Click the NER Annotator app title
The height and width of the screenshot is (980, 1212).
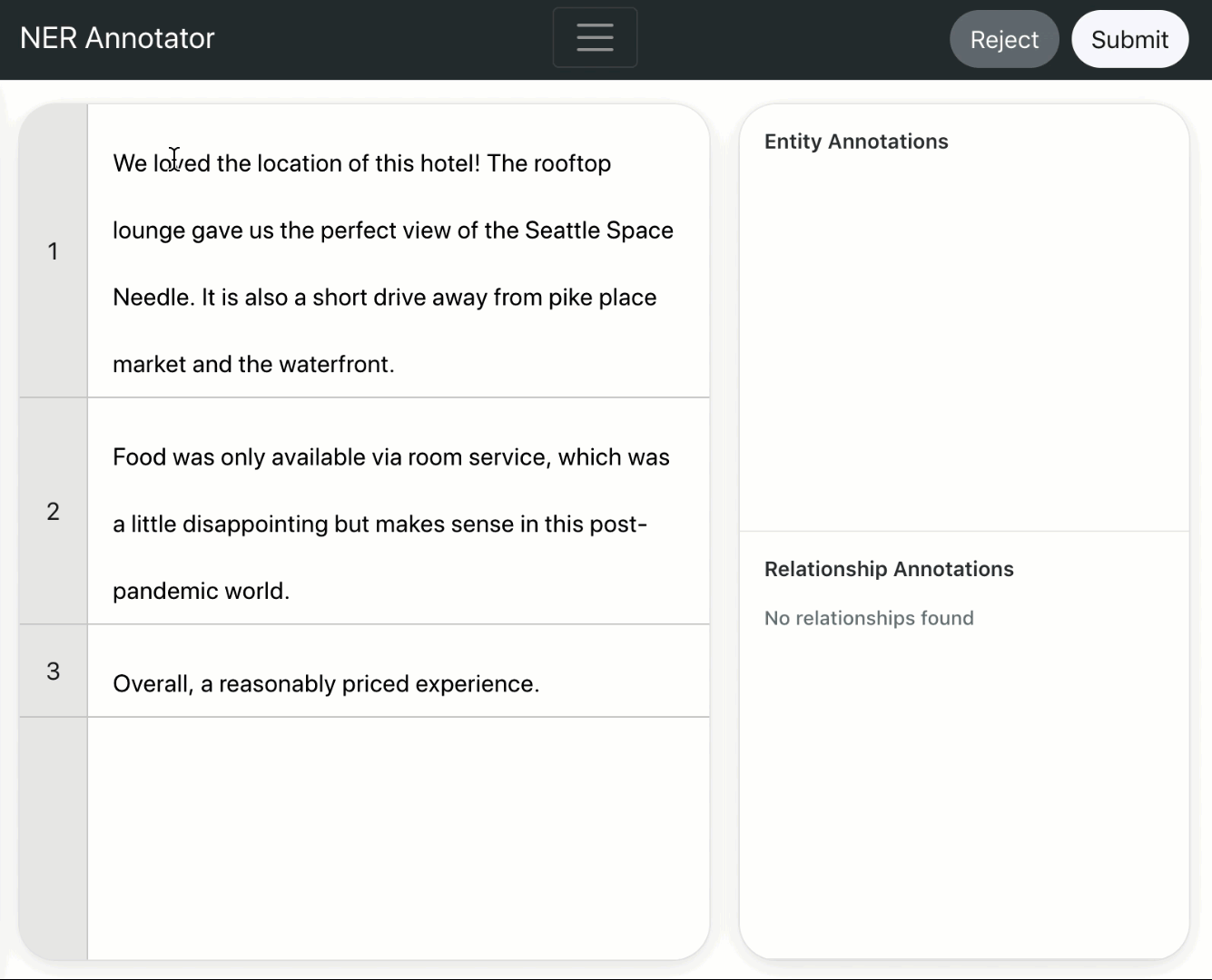[x=117, y=37]
